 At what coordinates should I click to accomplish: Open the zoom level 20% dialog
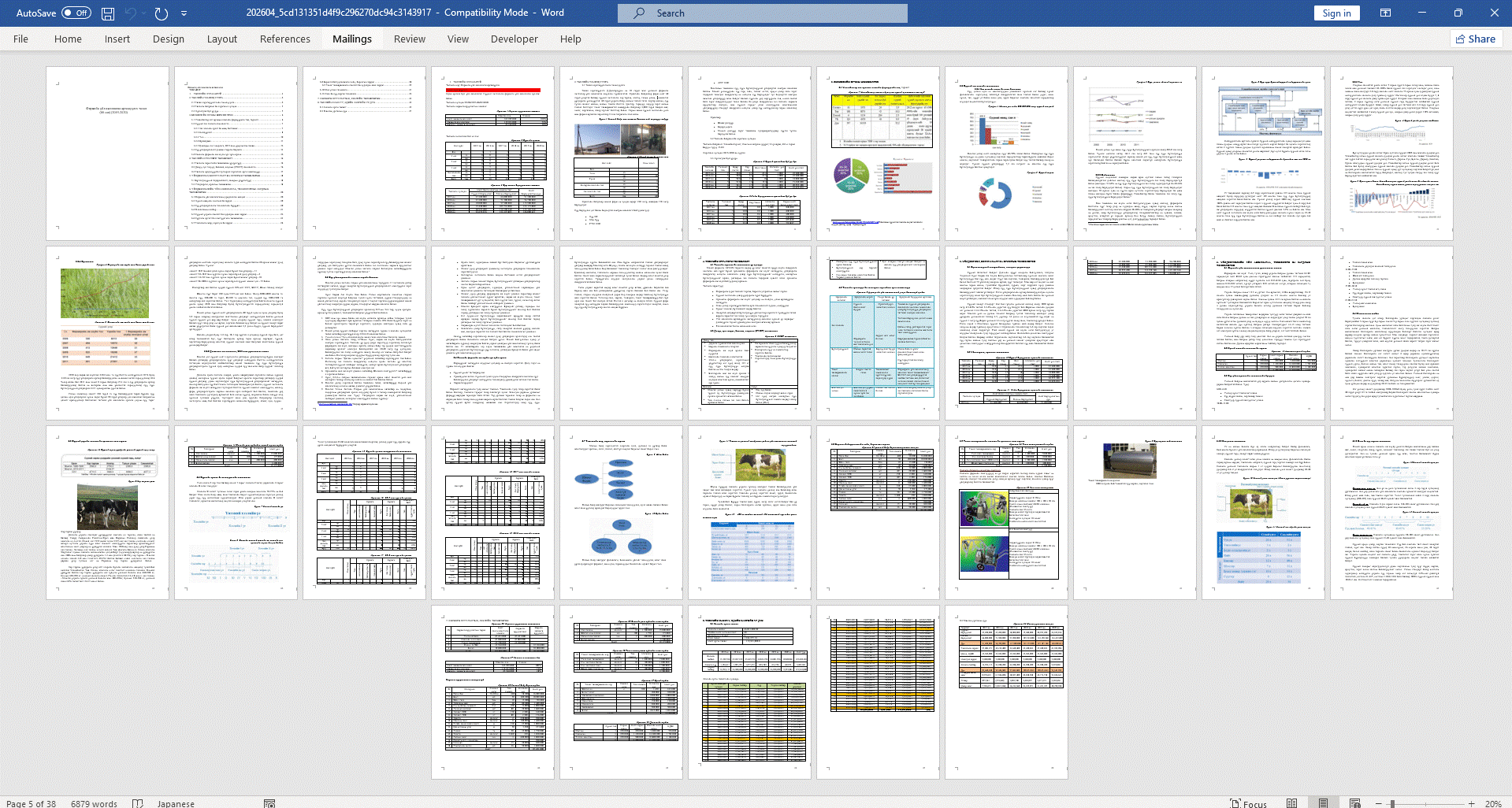coord(1493,803)
